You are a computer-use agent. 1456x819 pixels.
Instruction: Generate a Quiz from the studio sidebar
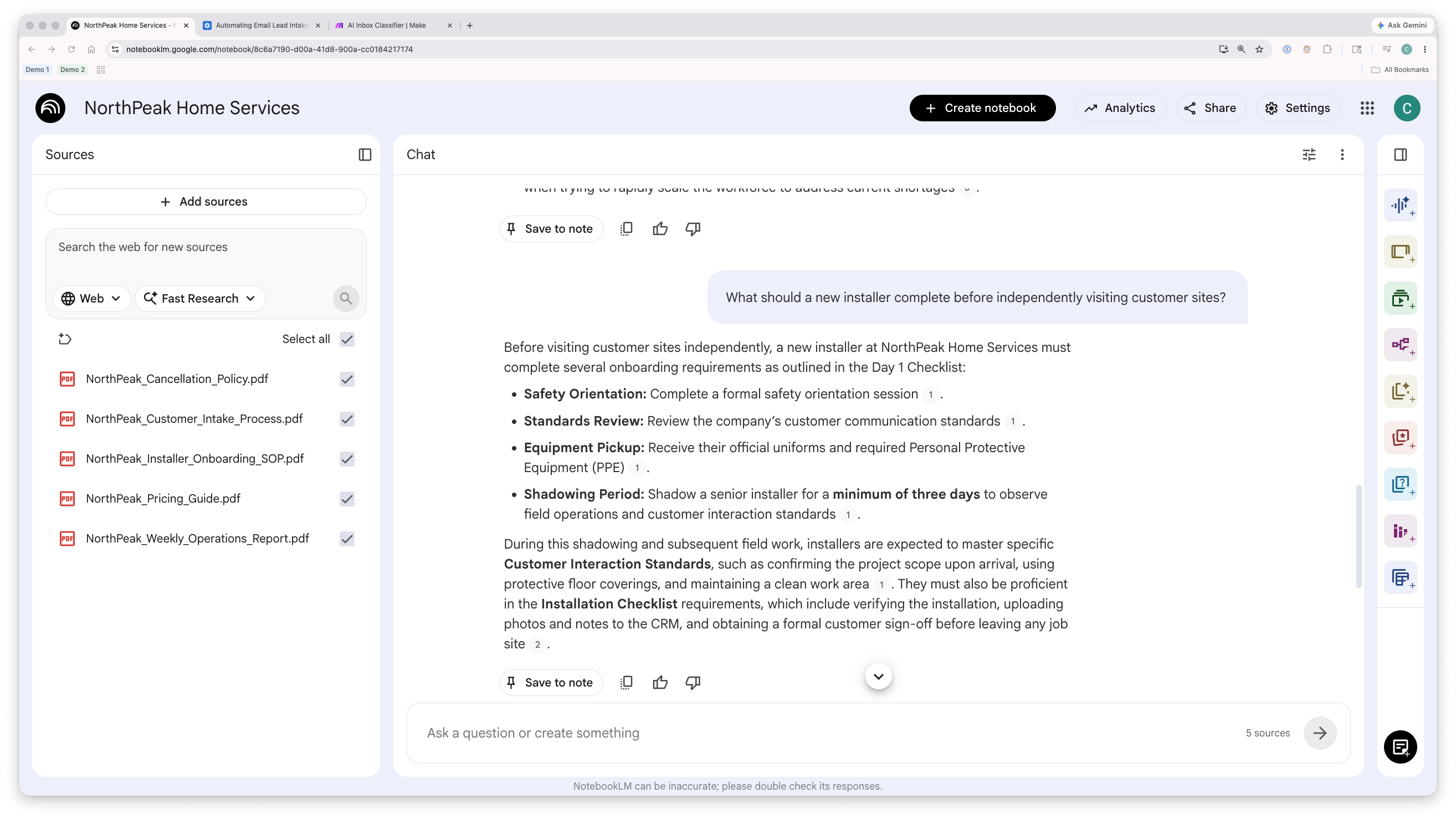[1401, 484]
